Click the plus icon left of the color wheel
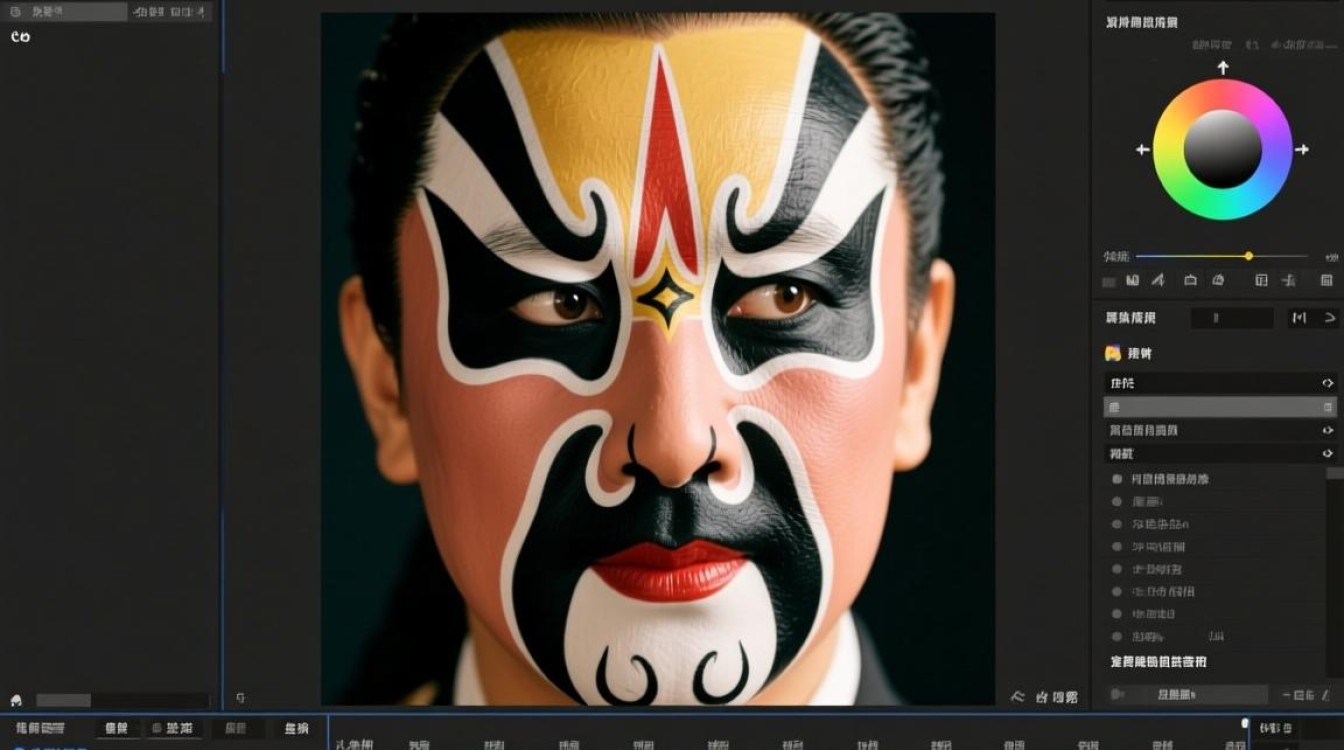The height and width of the screenshot is (750, 1344). tap(1142, 150)
